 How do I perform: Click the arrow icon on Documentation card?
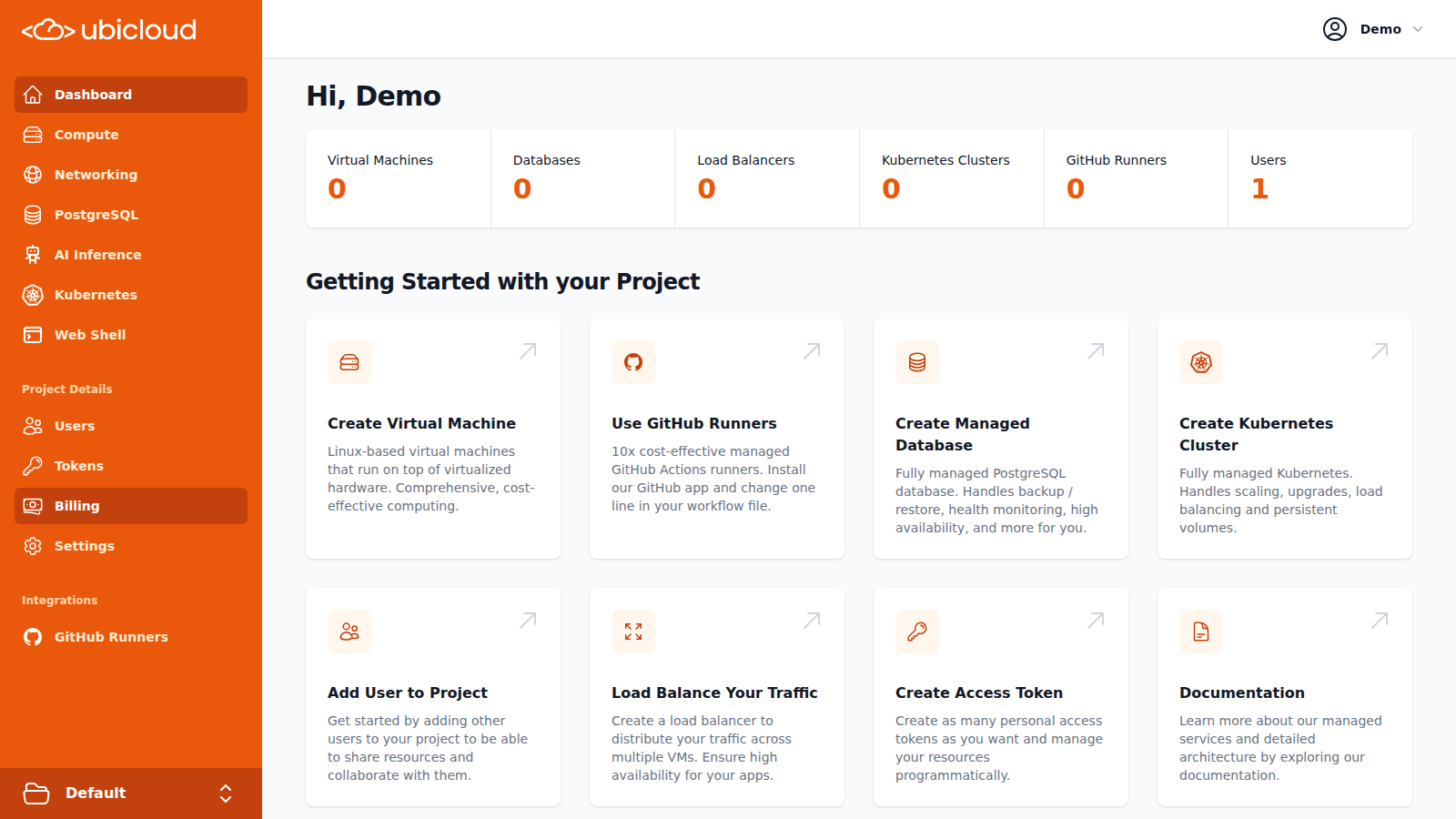click(x=1380, y=621)
